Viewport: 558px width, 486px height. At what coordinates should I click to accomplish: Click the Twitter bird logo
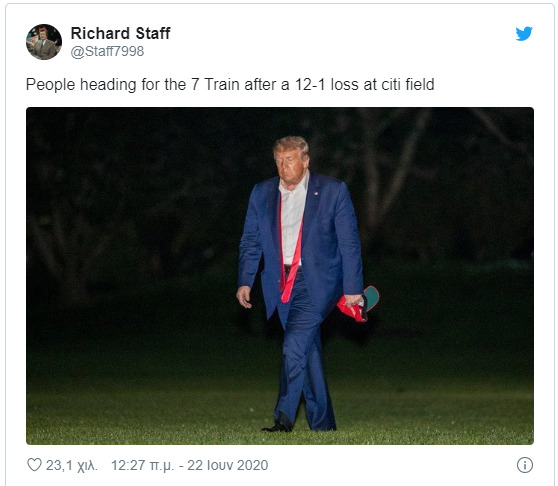click(x=524, y=33)
